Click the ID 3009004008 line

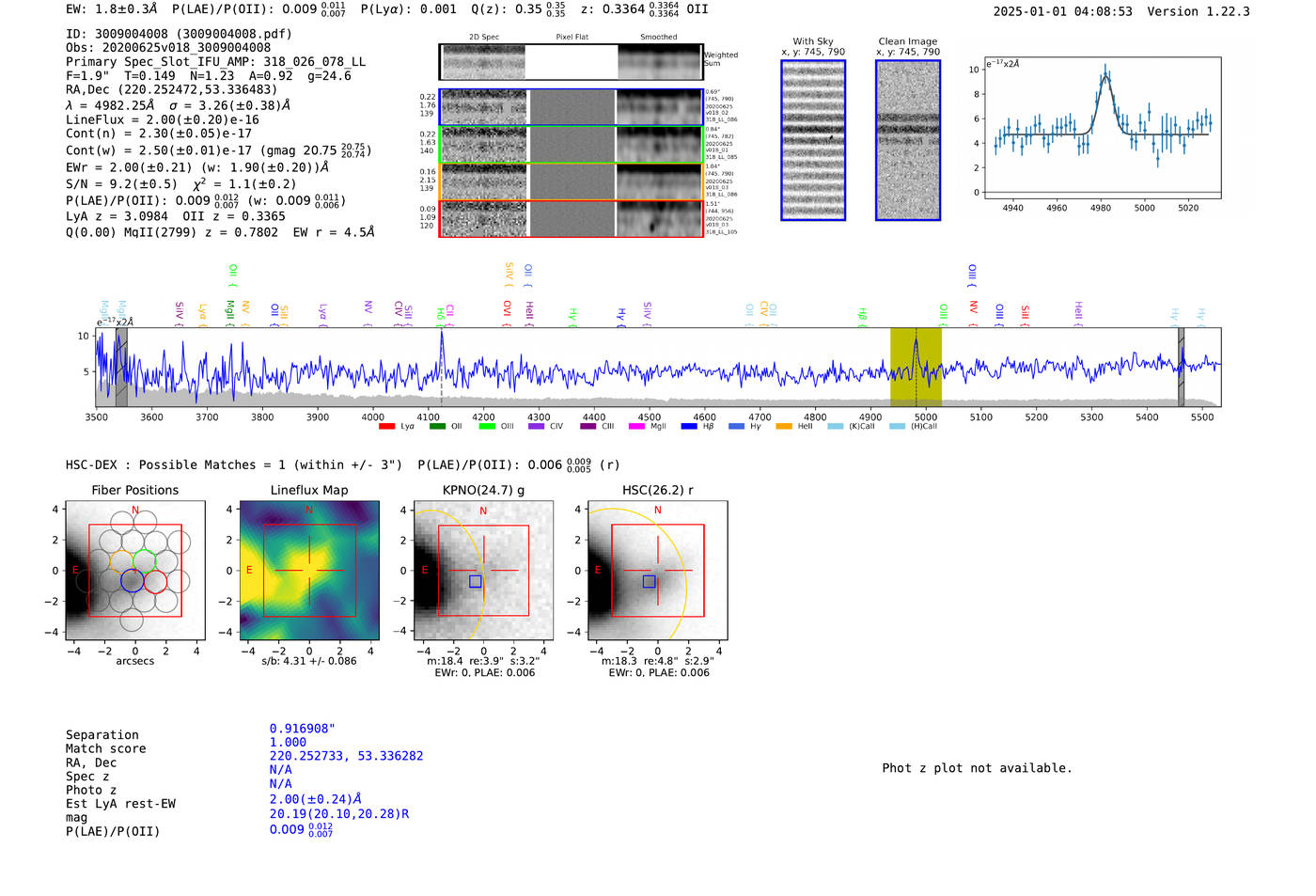(x=179, y=34)
